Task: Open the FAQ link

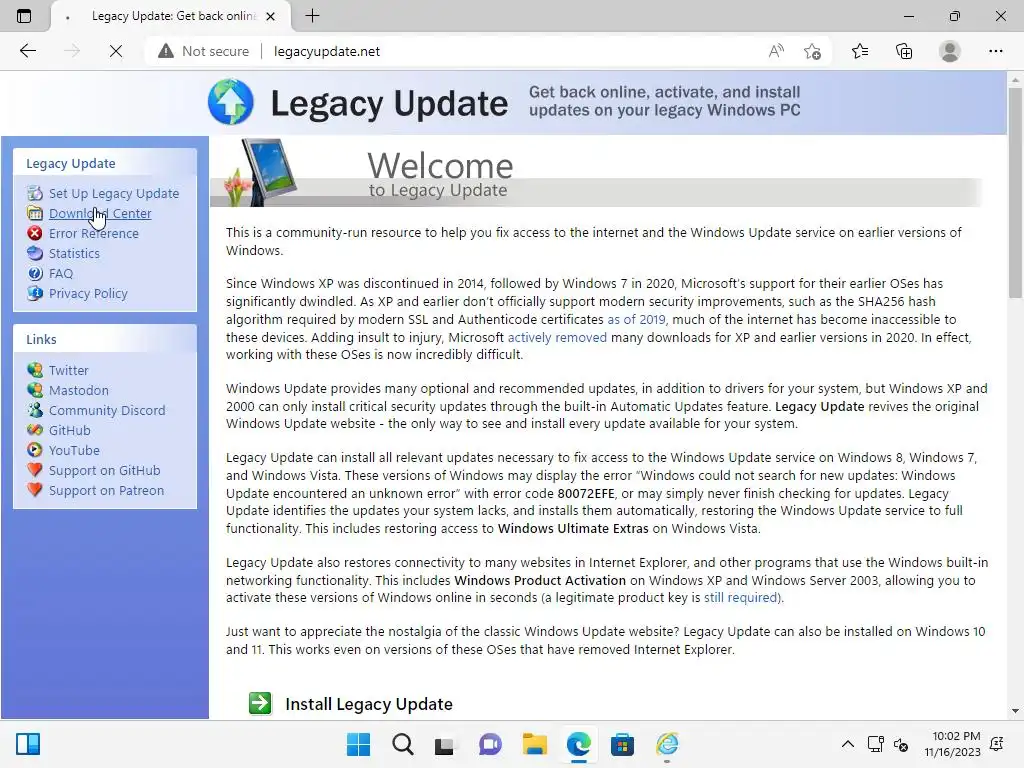Action: [x=61, y=274]
